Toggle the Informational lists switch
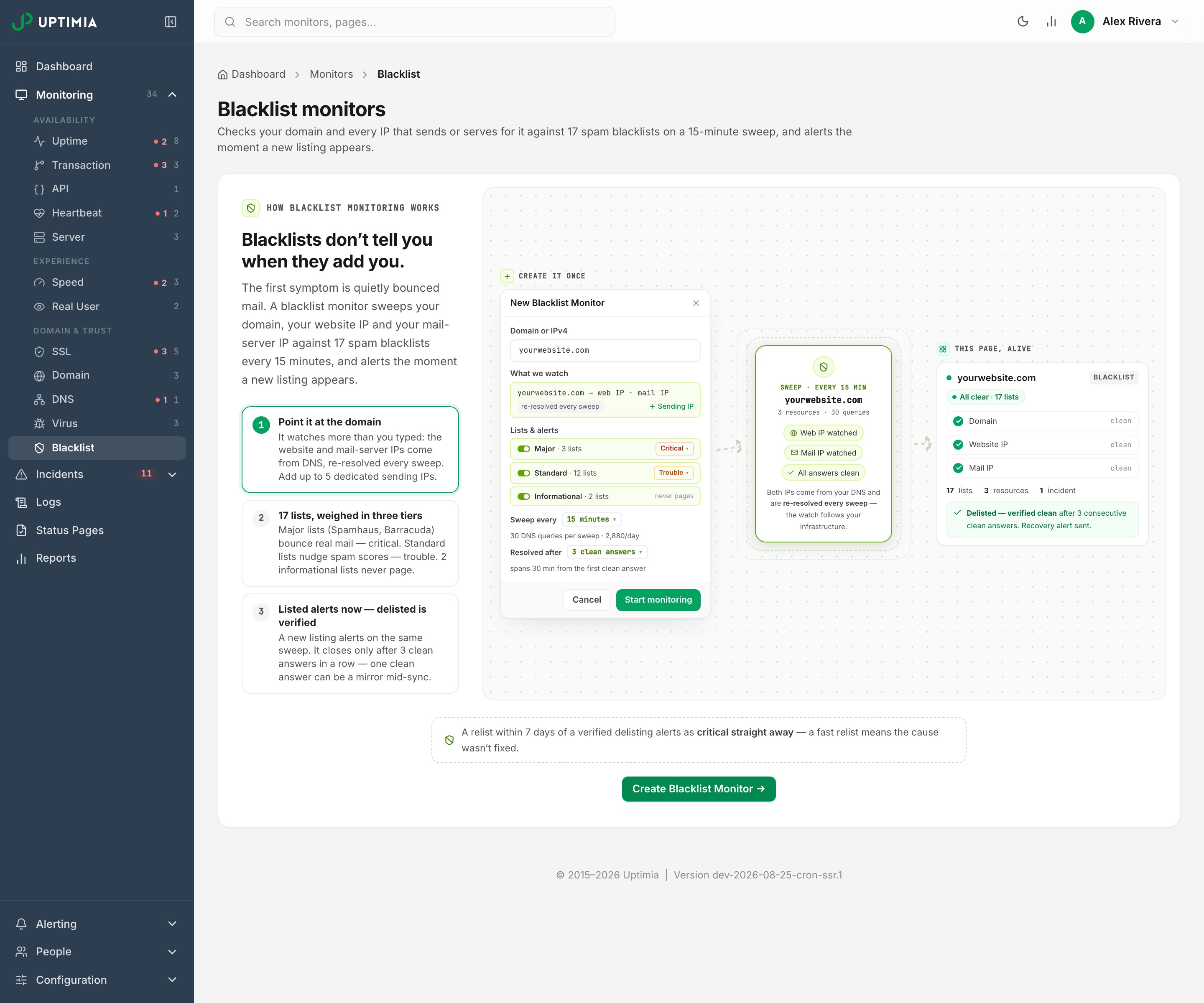The image size is (1204, 1003). pos(523,496)
